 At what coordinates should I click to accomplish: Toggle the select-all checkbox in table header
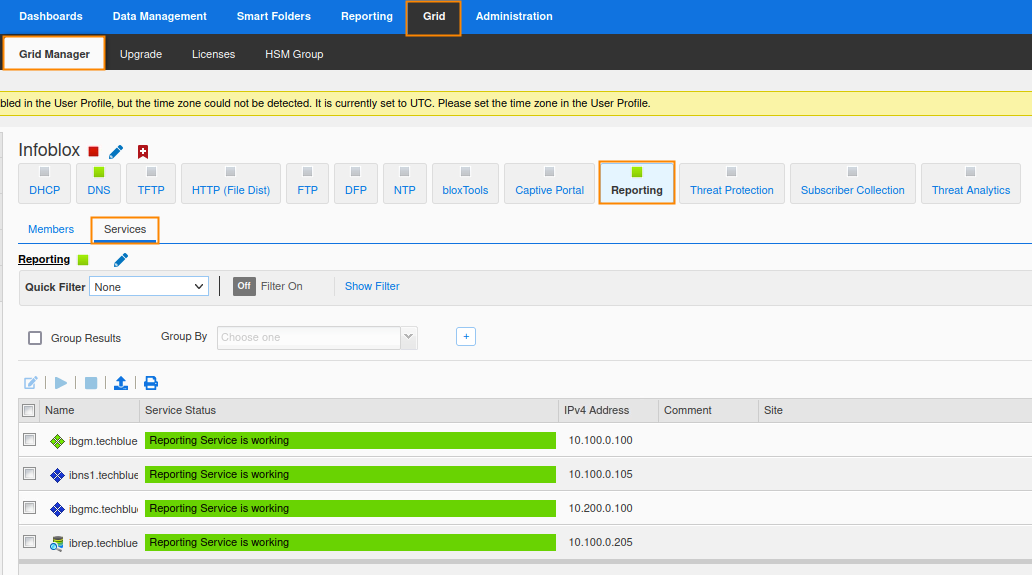point(28,411)
